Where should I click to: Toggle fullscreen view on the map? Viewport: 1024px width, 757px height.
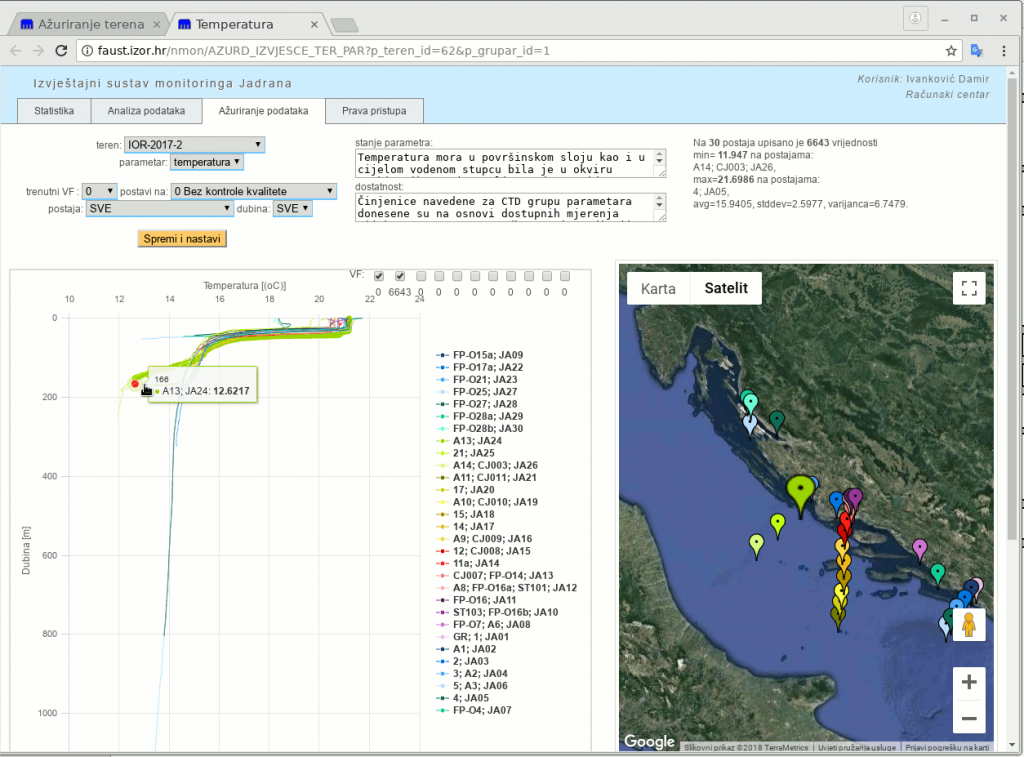(968, 288)
